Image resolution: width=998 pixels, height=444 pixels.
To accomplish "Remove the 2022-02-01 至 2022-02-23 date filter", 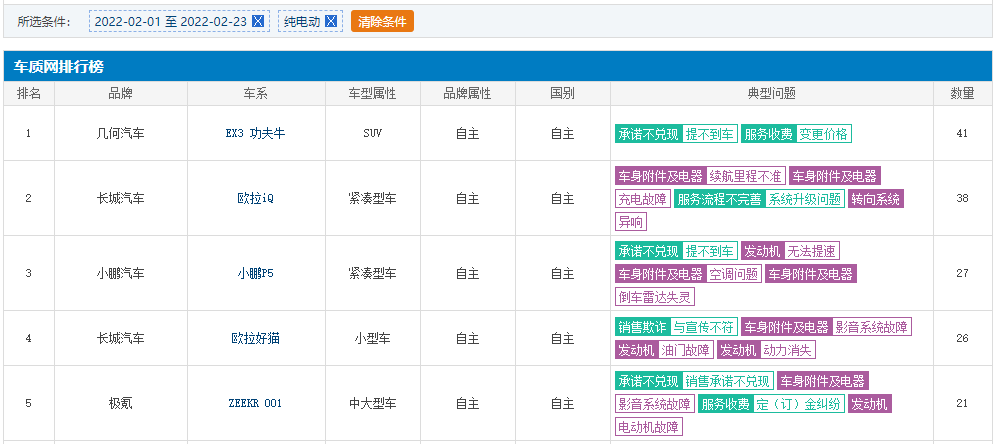I will [258, 21].
